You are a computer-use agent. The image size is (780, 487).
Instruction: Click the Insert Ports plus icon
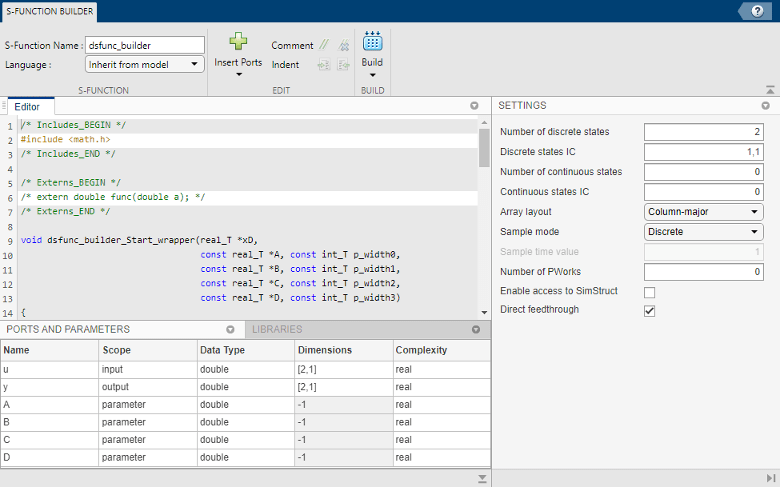coord(238,42)
